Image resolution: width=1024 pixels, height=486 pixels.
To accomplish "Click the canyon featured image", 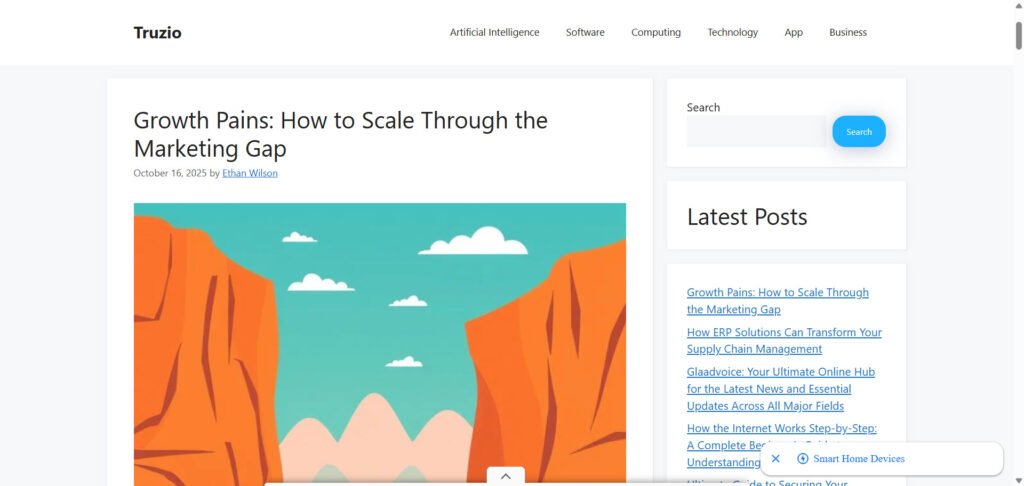I will coord(379,344).
